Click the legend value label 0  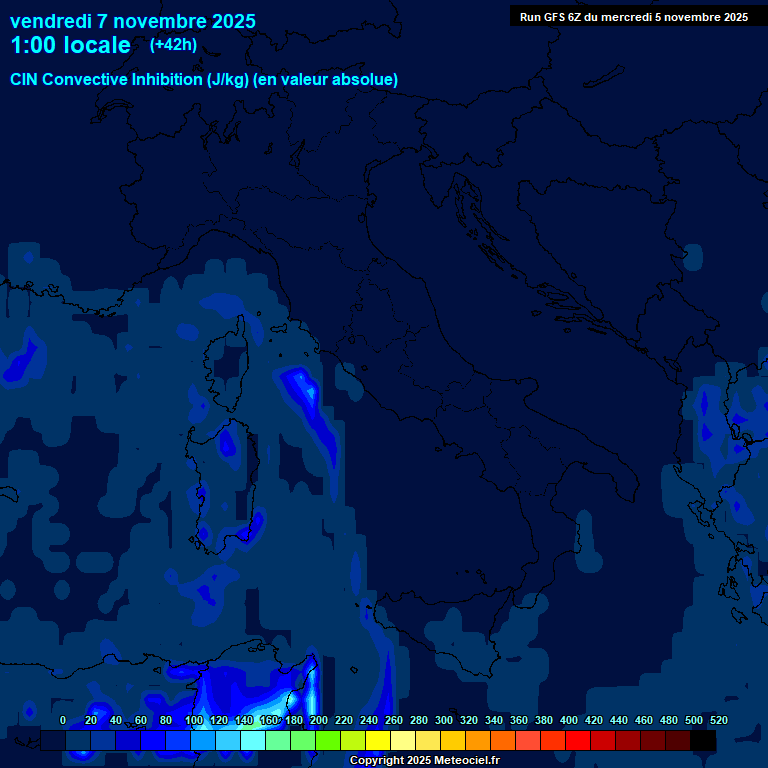point(63,720)
